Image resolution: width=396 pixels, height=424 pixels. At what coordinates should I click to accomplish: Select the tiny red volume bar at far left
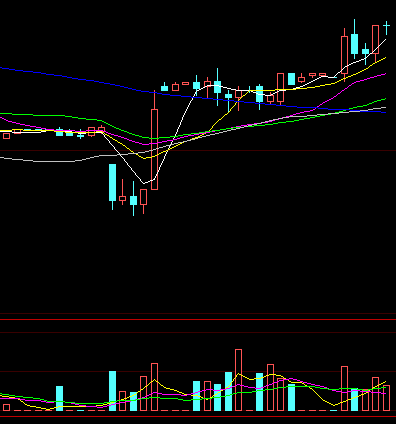pyautogui.click(x=6, y=407)
